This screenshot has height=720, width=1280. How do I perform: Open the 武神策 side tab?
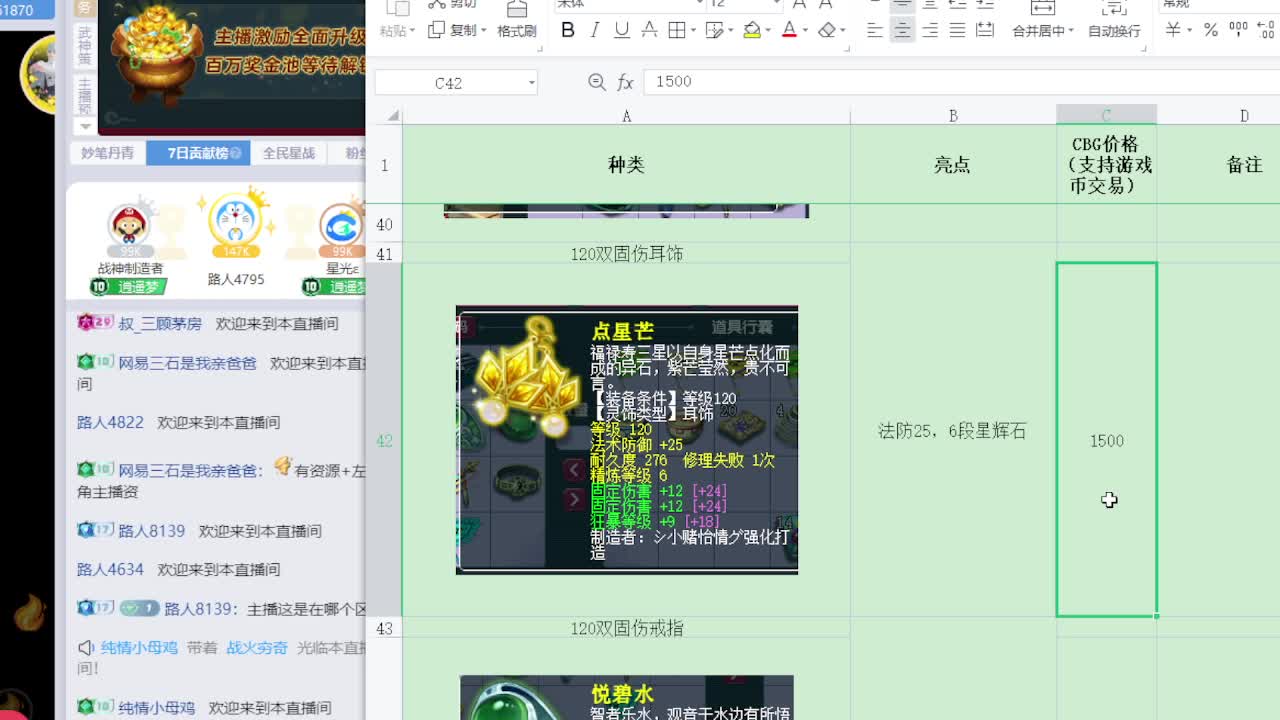point(85,46)
